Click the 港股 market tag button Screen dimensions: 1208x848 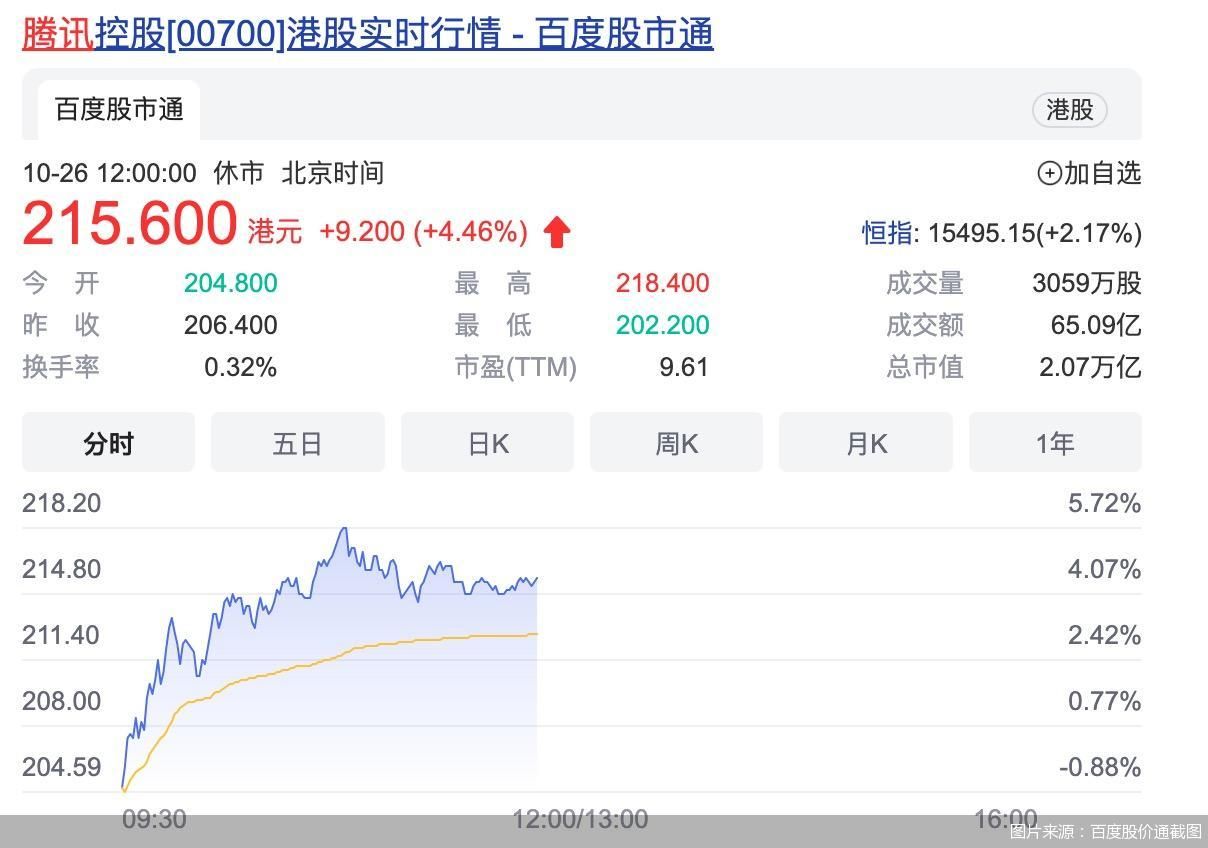click(x=1069, y=110)
